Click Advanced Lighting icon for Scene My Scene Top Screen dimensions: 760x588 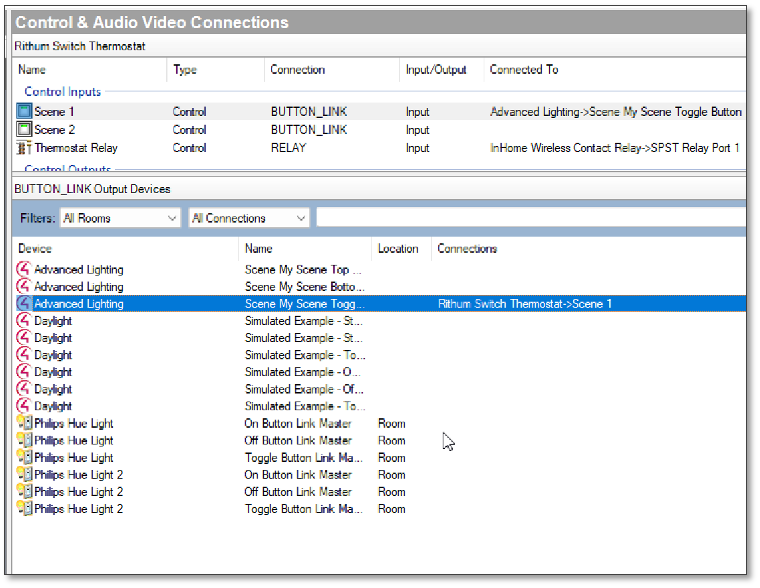(x=23, y=269)
